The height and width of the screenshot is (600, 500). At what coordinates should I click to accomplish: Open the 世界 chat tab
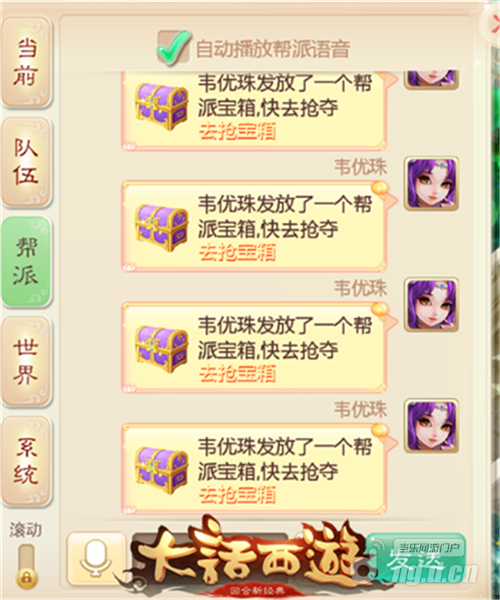click(x=27, y=361)
